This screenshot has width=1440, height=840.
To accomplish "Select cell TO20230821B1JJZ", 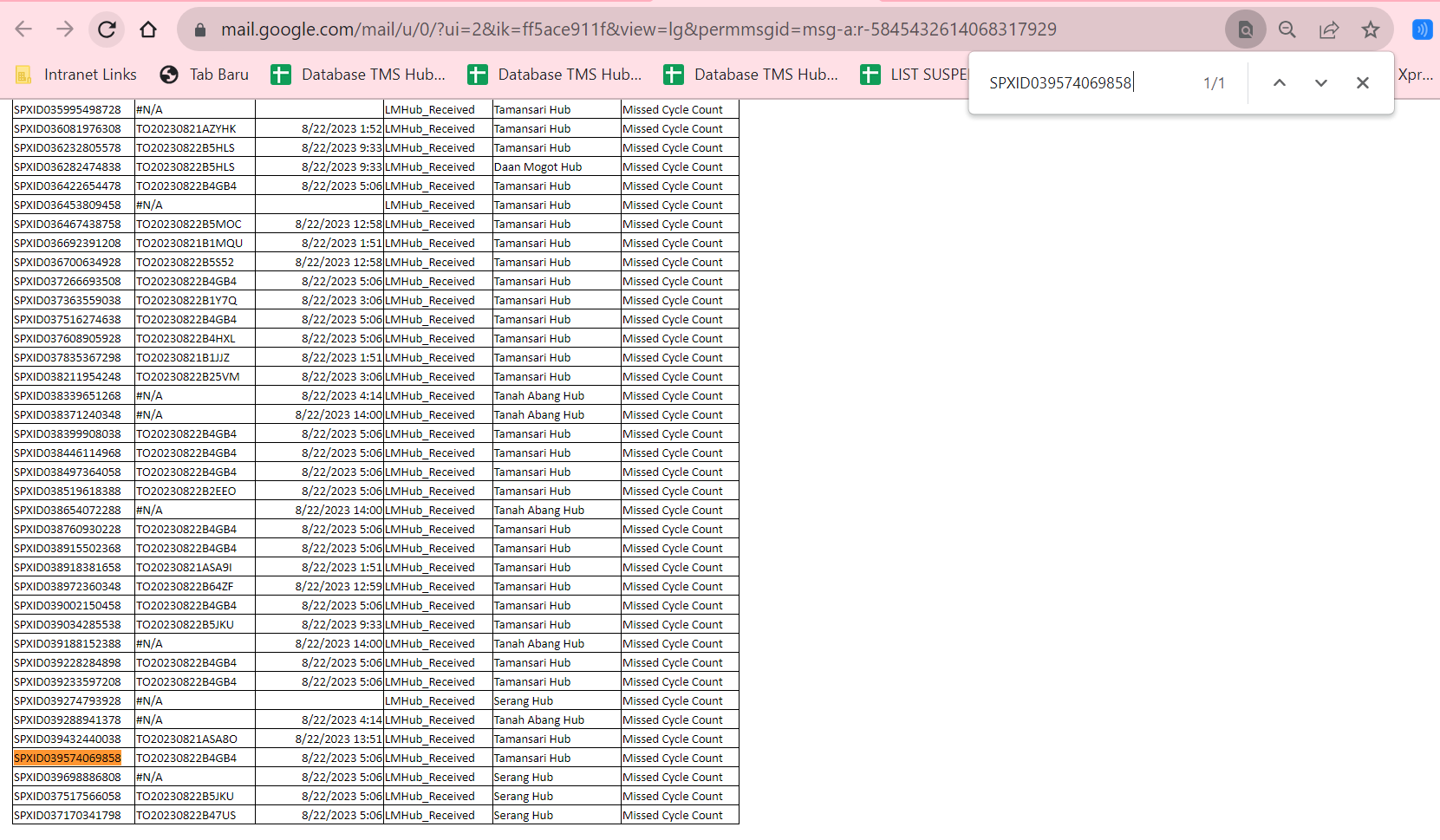I will [x=195, y=357].
